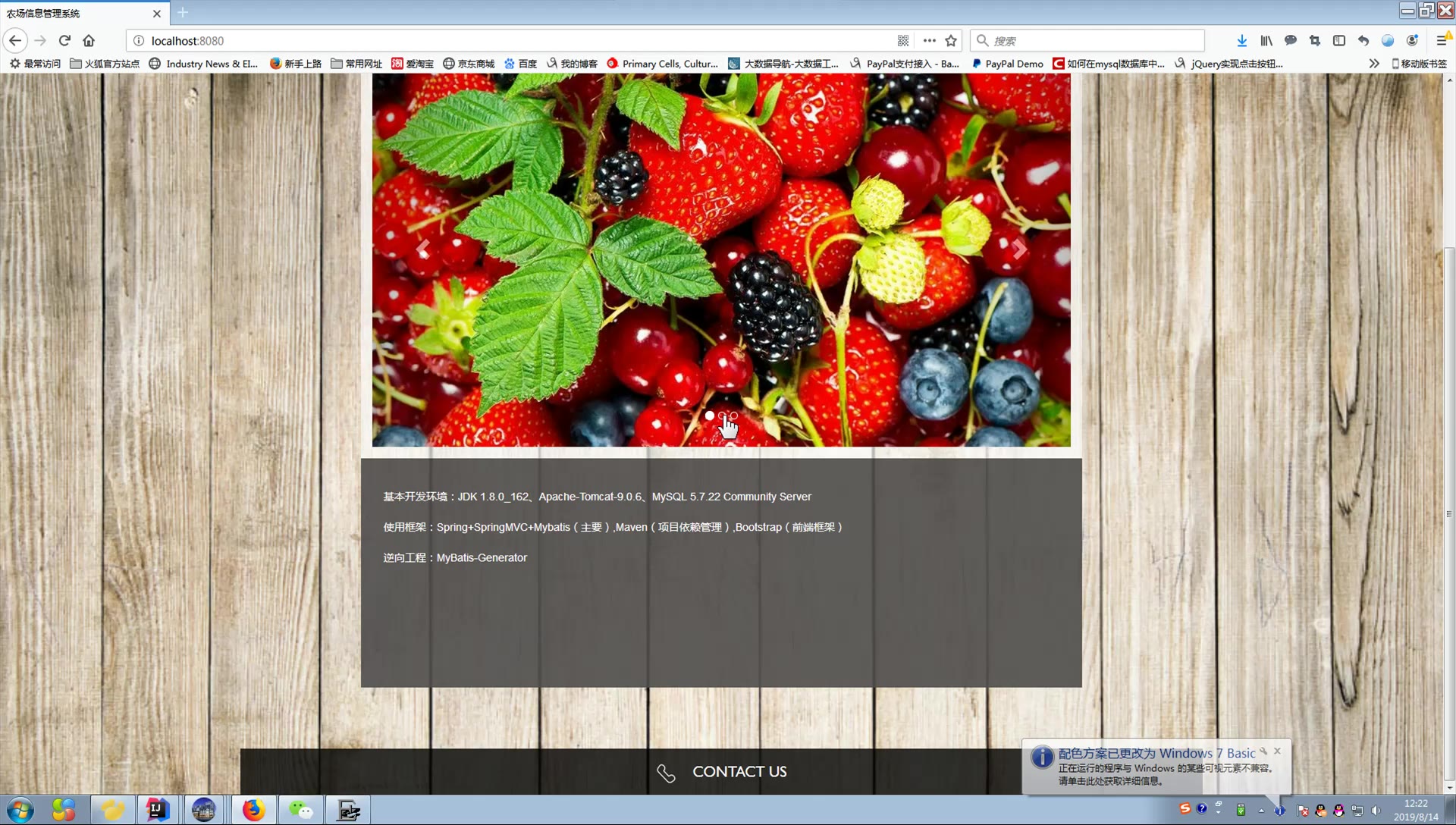1456x825 pixels.
Task: Open Firefox hamburger menu
Action: pyautogui.click(x=1441, y=41)
